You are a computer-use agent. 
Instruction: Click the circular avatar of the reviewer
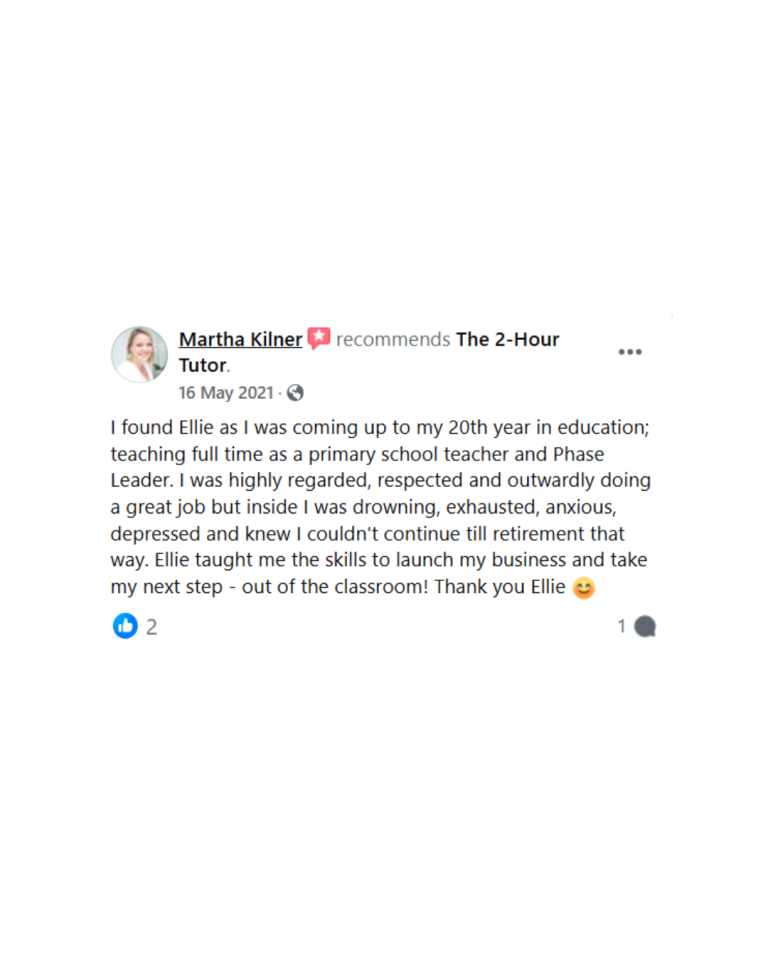(139, 355)
